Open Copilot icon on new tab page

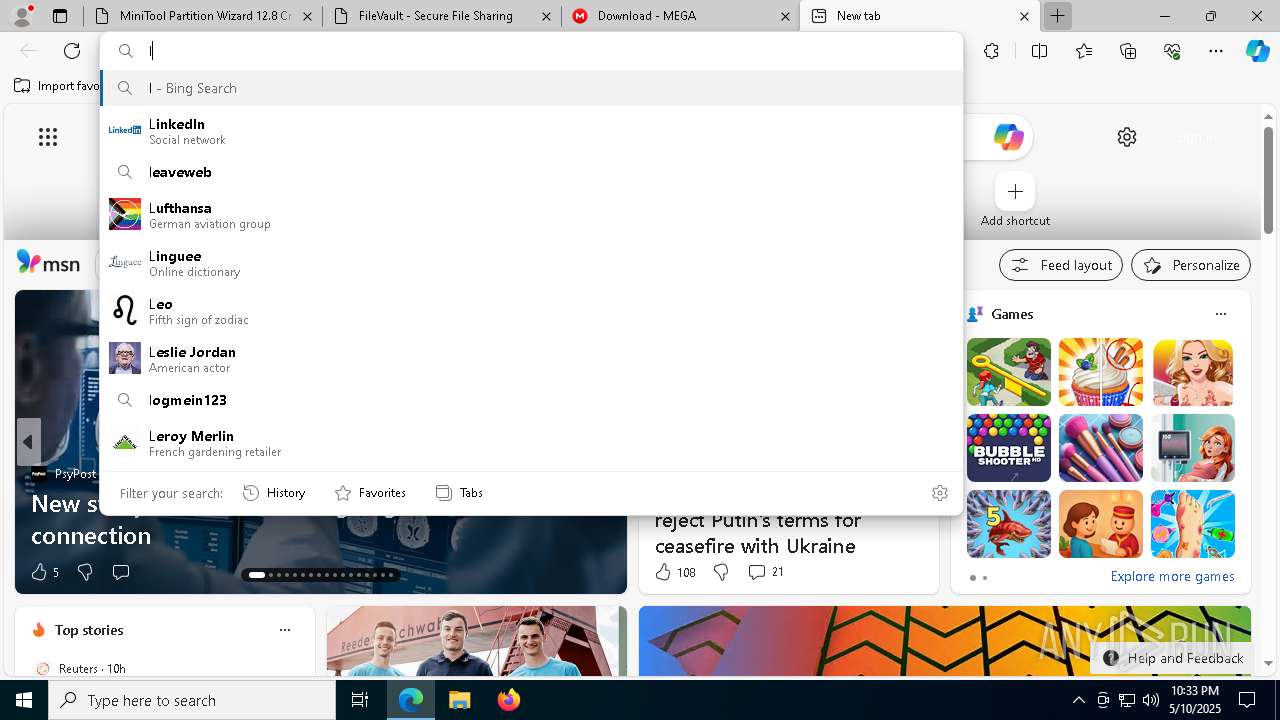(x=1008, y=137)
